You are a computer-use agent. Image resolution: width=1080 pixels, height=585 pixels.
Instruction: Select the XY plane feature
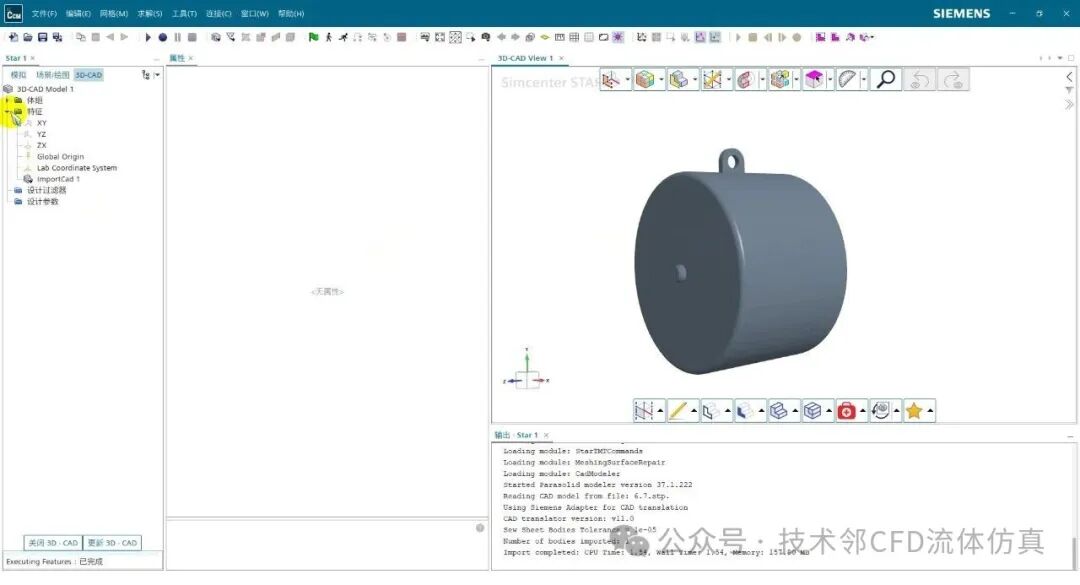point(41,123)
